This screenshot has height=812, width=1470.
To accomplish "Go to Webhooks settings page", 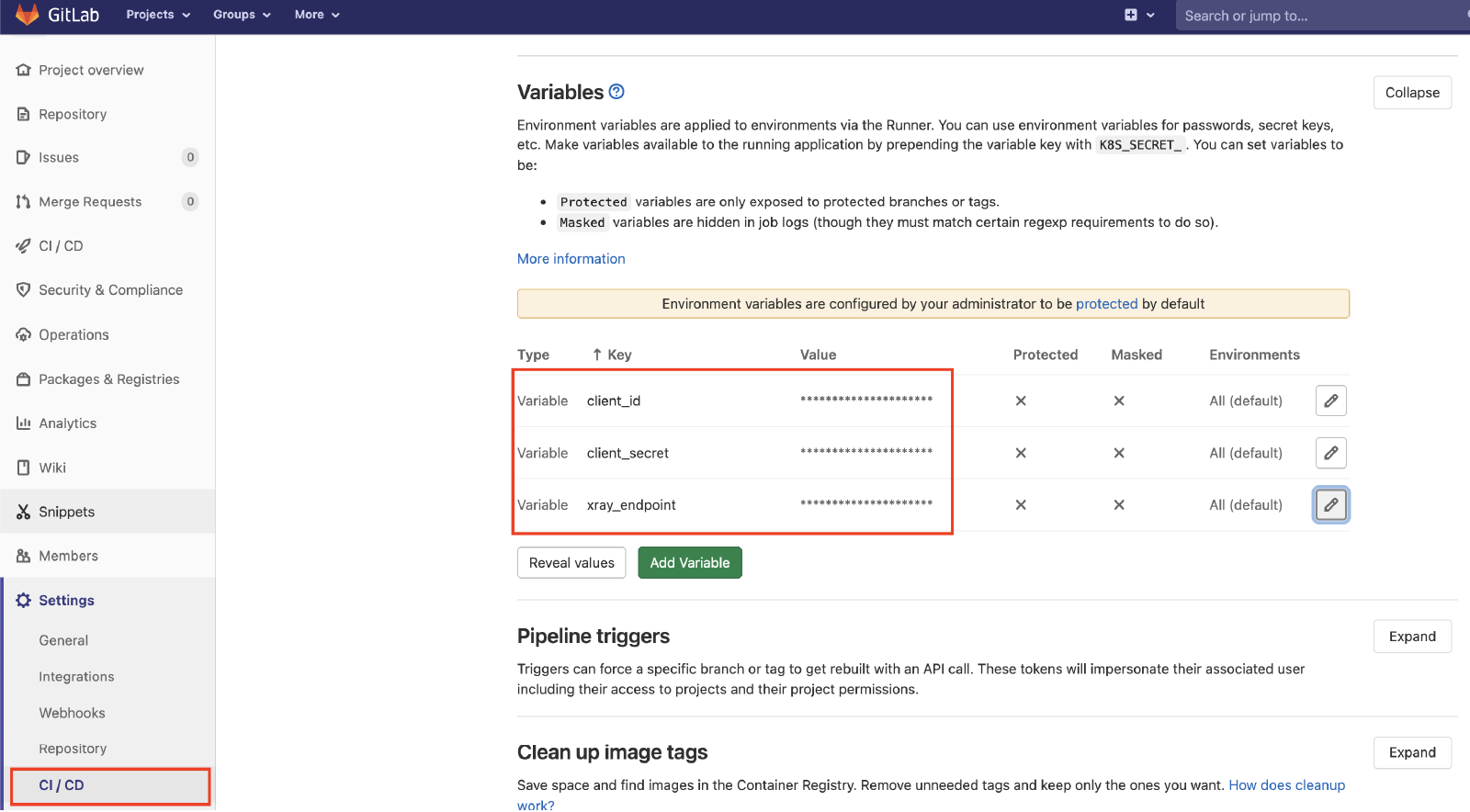I will coord(72,713).
